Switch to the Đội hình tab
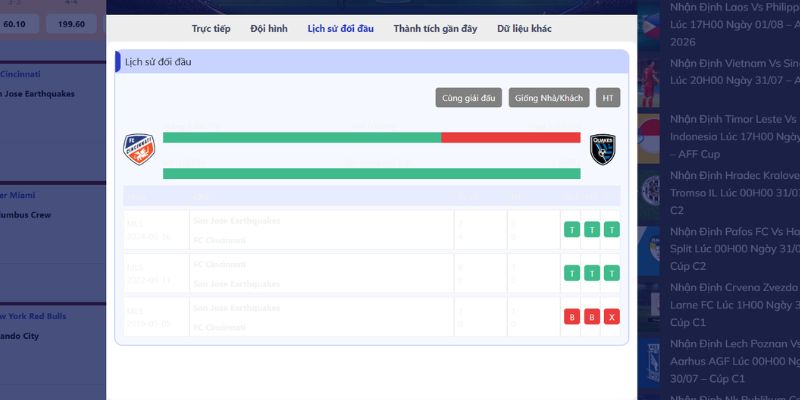The width and height of the screenshot is (800, 400). coord(269,29)
